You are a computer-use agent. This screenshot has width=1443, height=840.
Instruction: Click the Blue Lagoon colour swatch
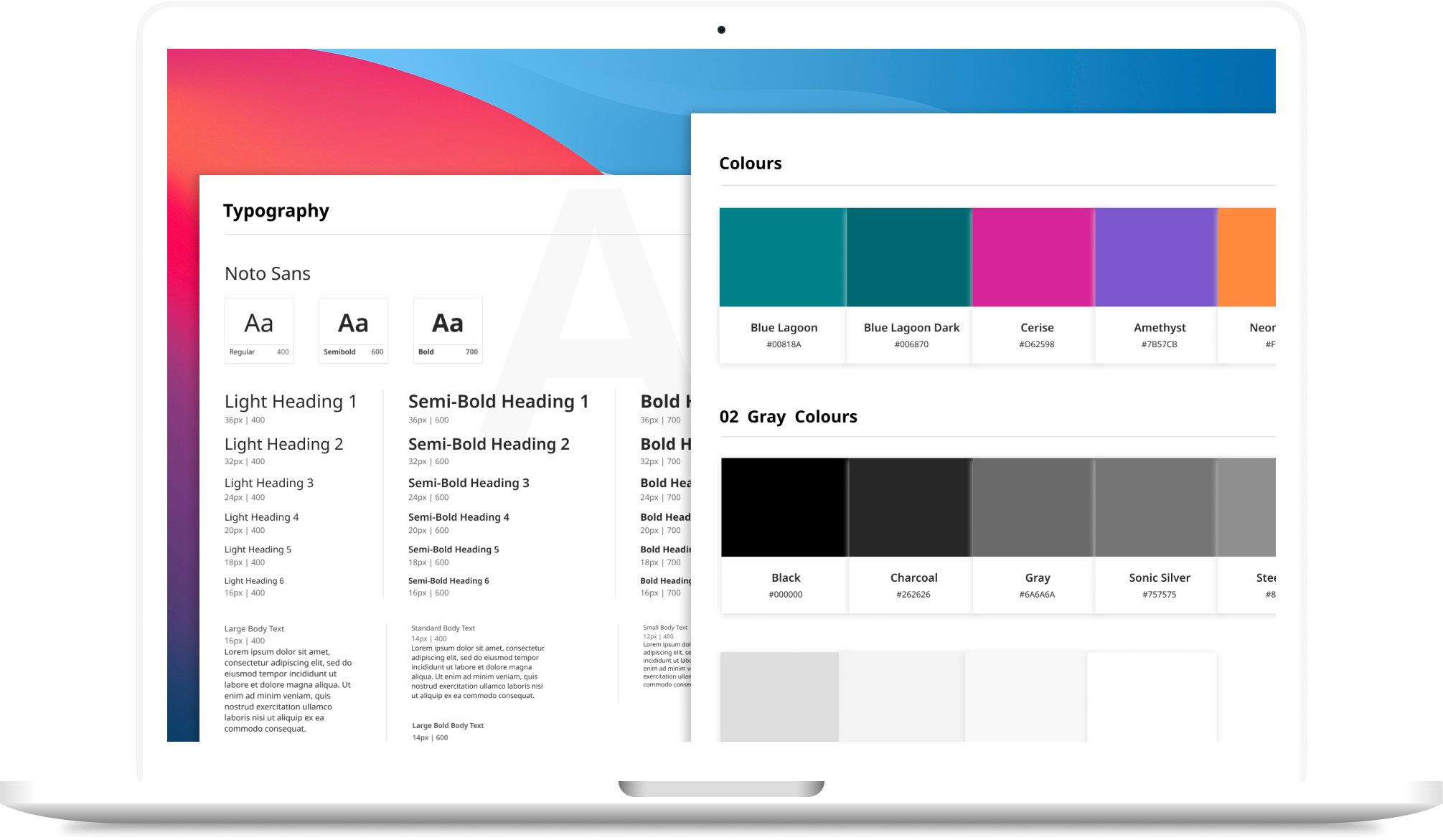coord(783,258)
